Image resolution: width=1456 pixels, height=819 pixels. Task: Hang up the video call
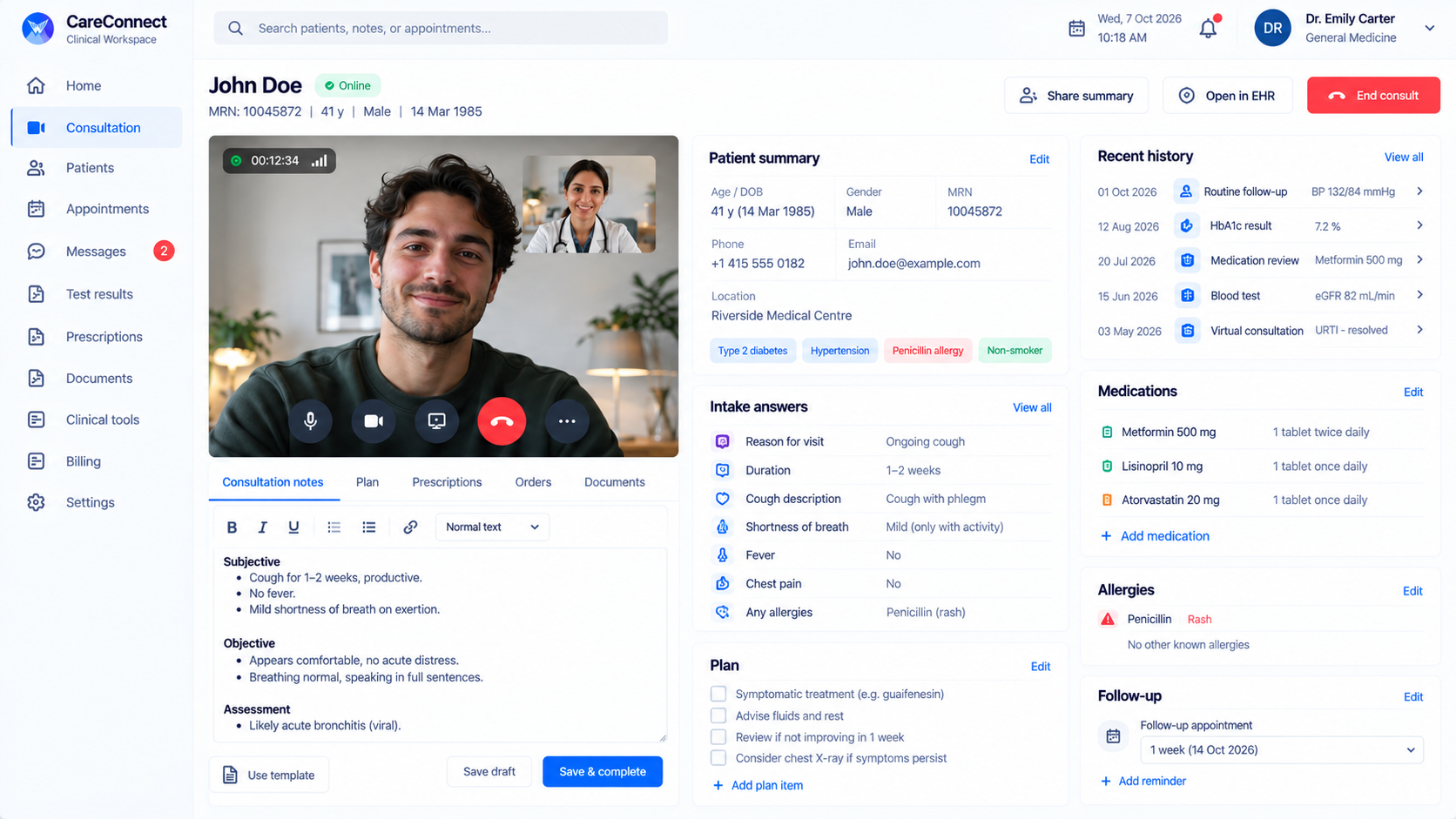tap(502, 421)
